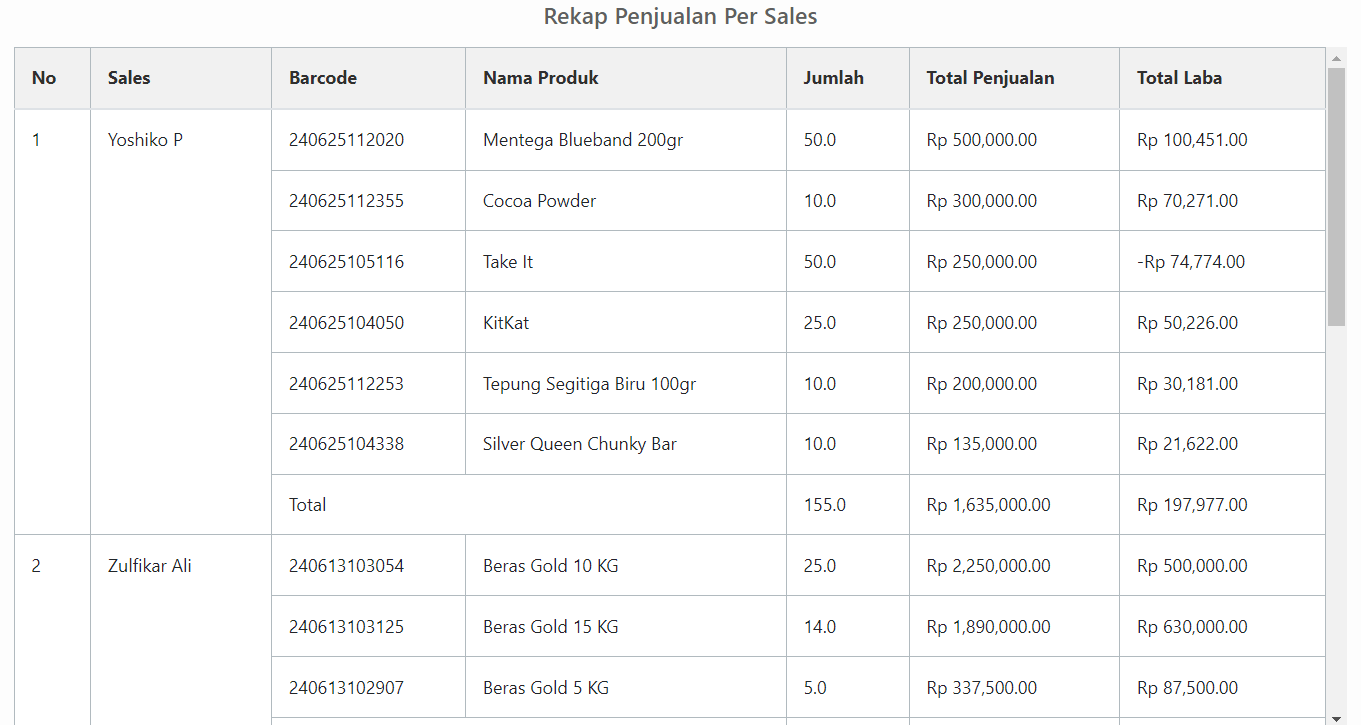Click the Silver Queen Chunky Bar cell

[x=579, y=444]
